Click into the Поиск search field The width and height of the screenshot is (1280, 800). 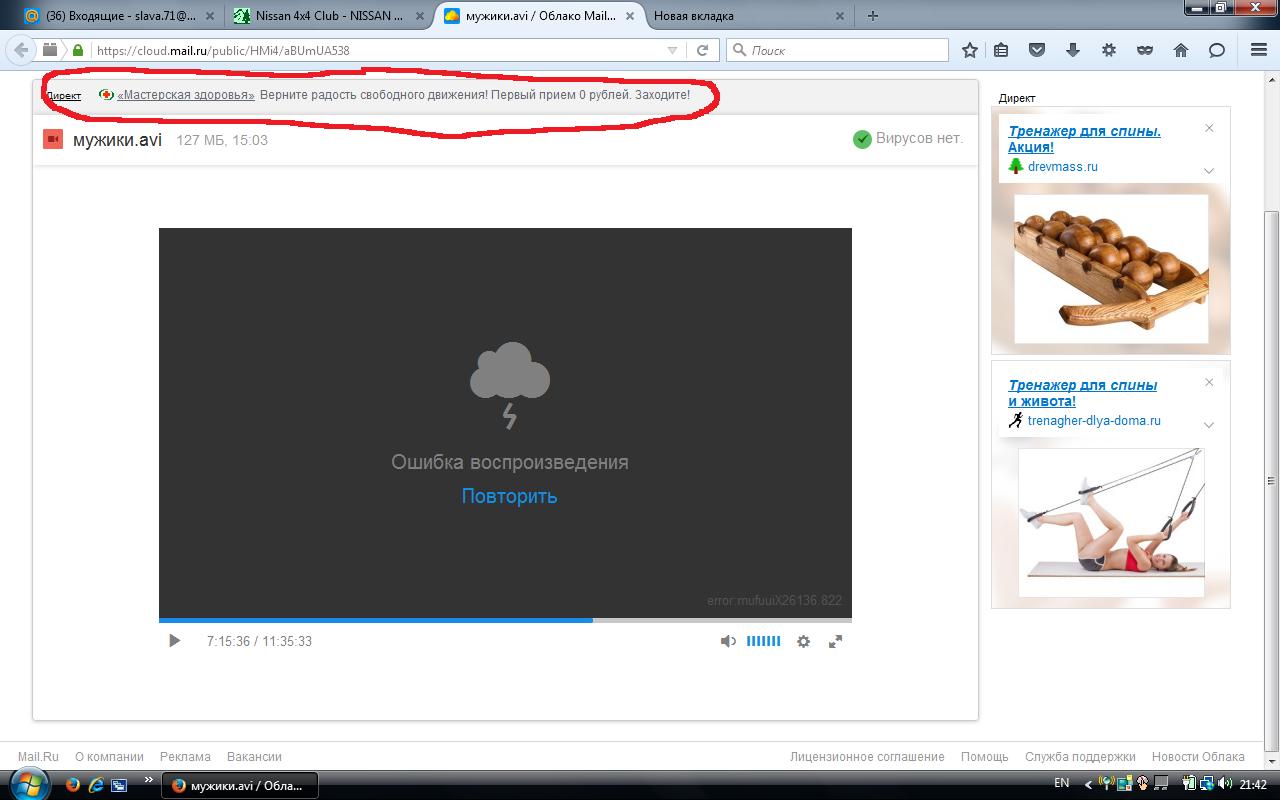tap(838, 50)
